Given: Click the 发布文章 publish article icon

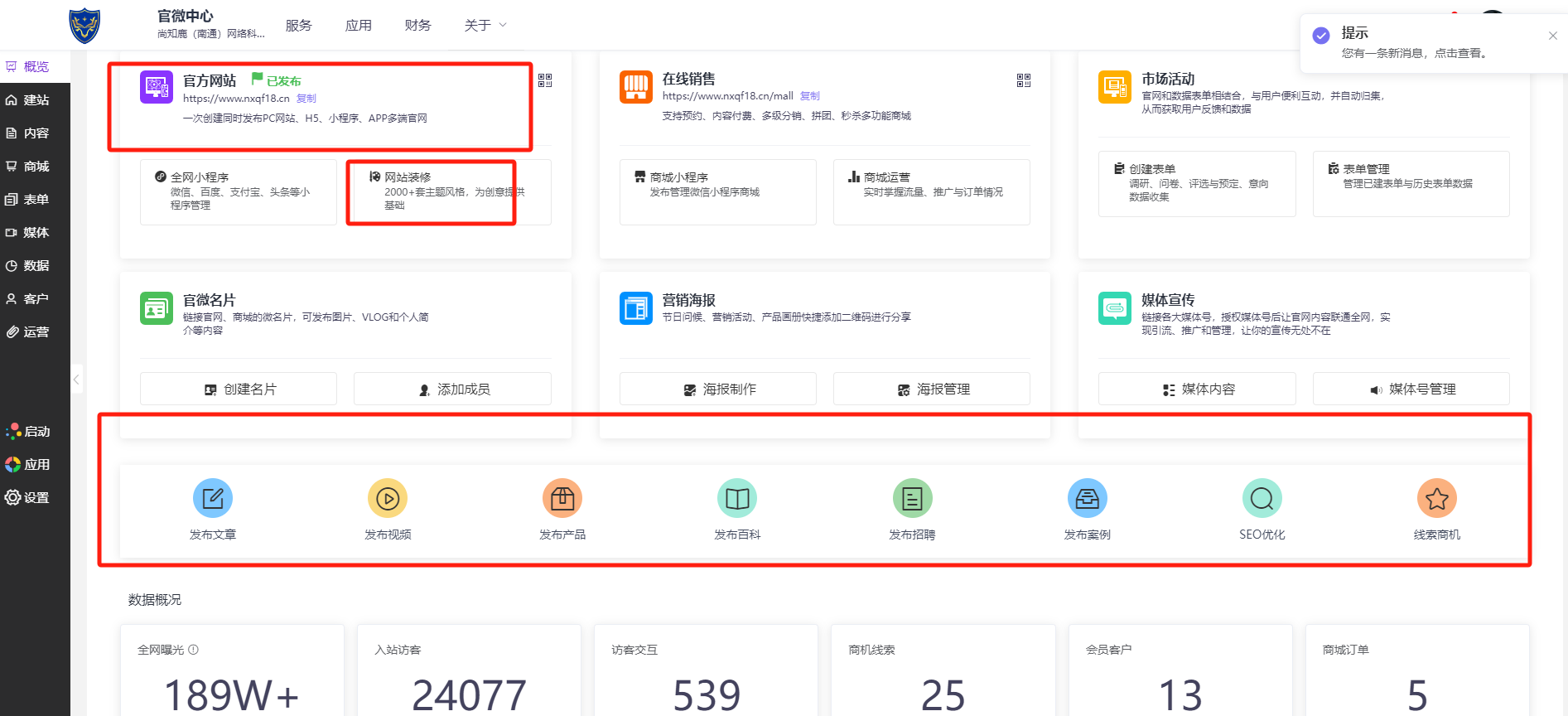Looking at the screenshot, I should pyautogui.click(x=213, y=498).
